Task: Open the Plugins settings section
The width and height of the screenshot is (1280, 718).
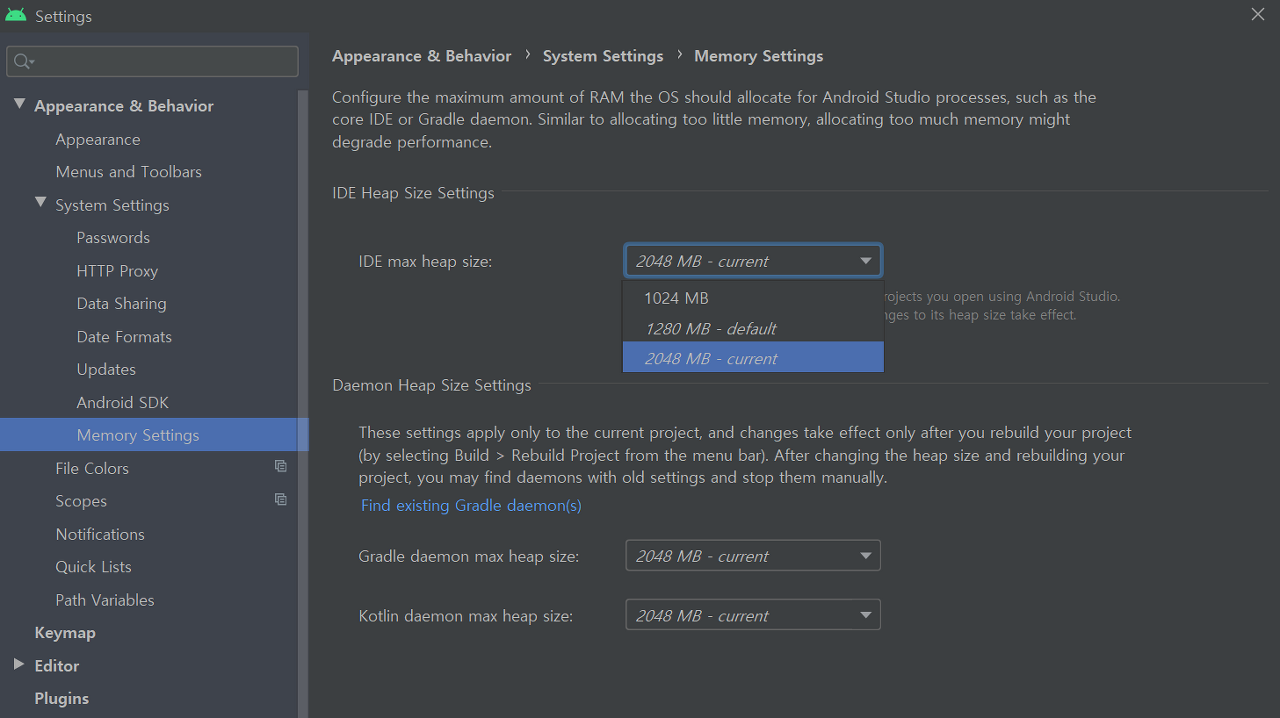Action: pos(61,698)
